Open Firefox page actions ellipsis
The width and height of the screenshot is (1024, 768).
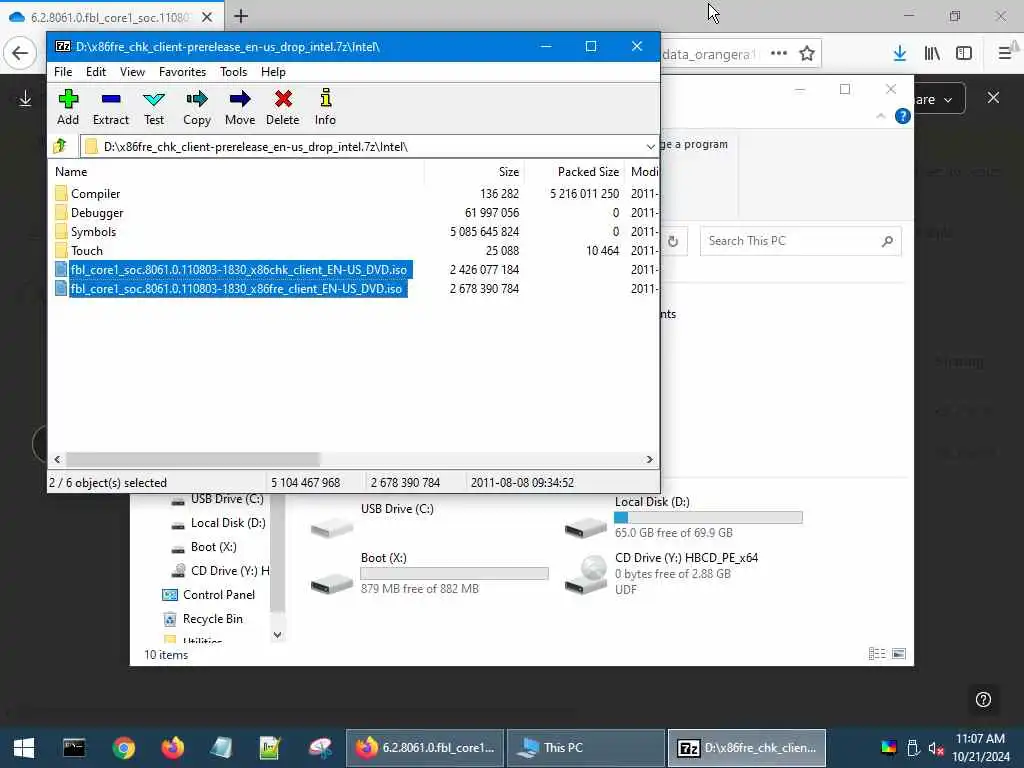(x=778, y=54)
